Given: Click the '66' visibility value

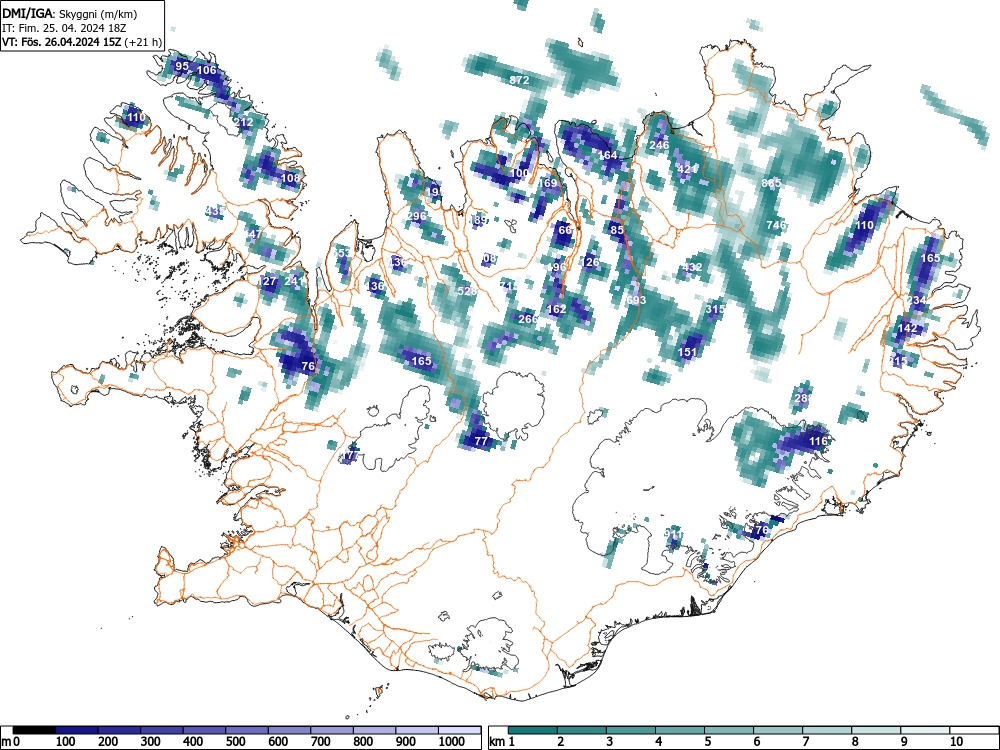Looking at the screenshot, I should point(565,230).
